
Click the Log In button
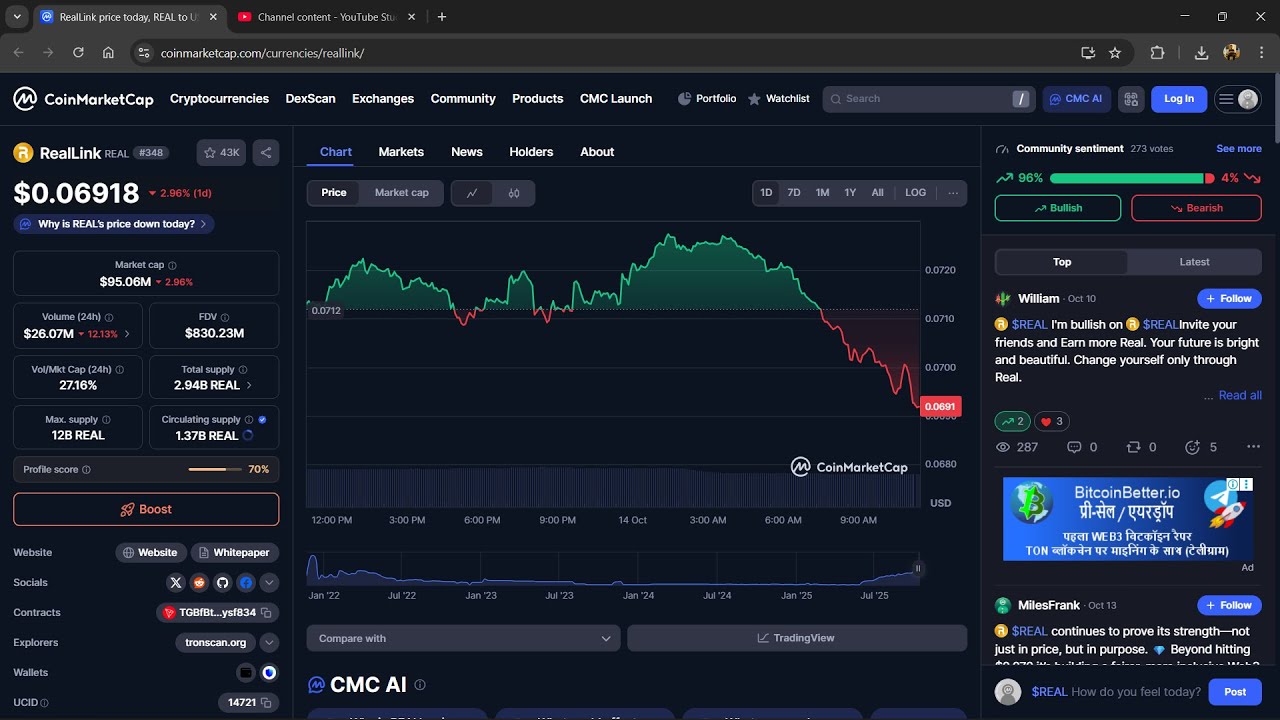coord(1179,99)
